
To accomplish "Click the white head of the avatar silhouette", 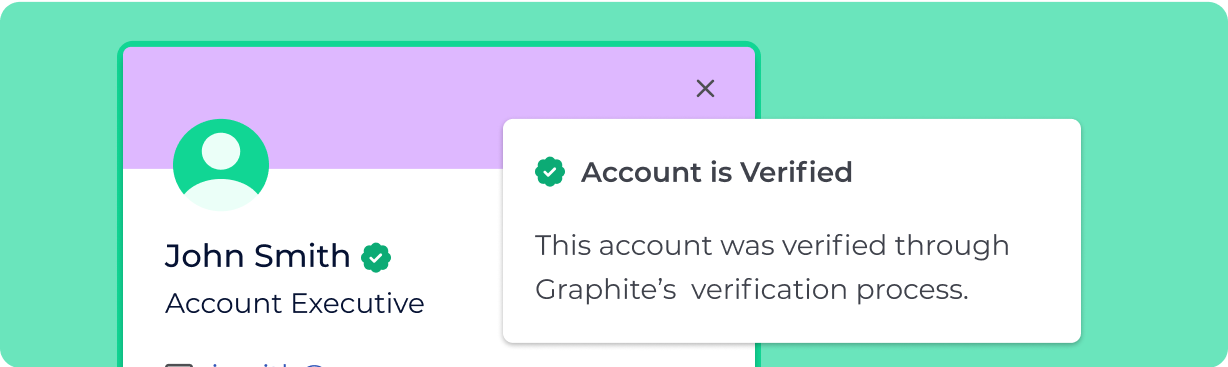I will click(221, 151).
